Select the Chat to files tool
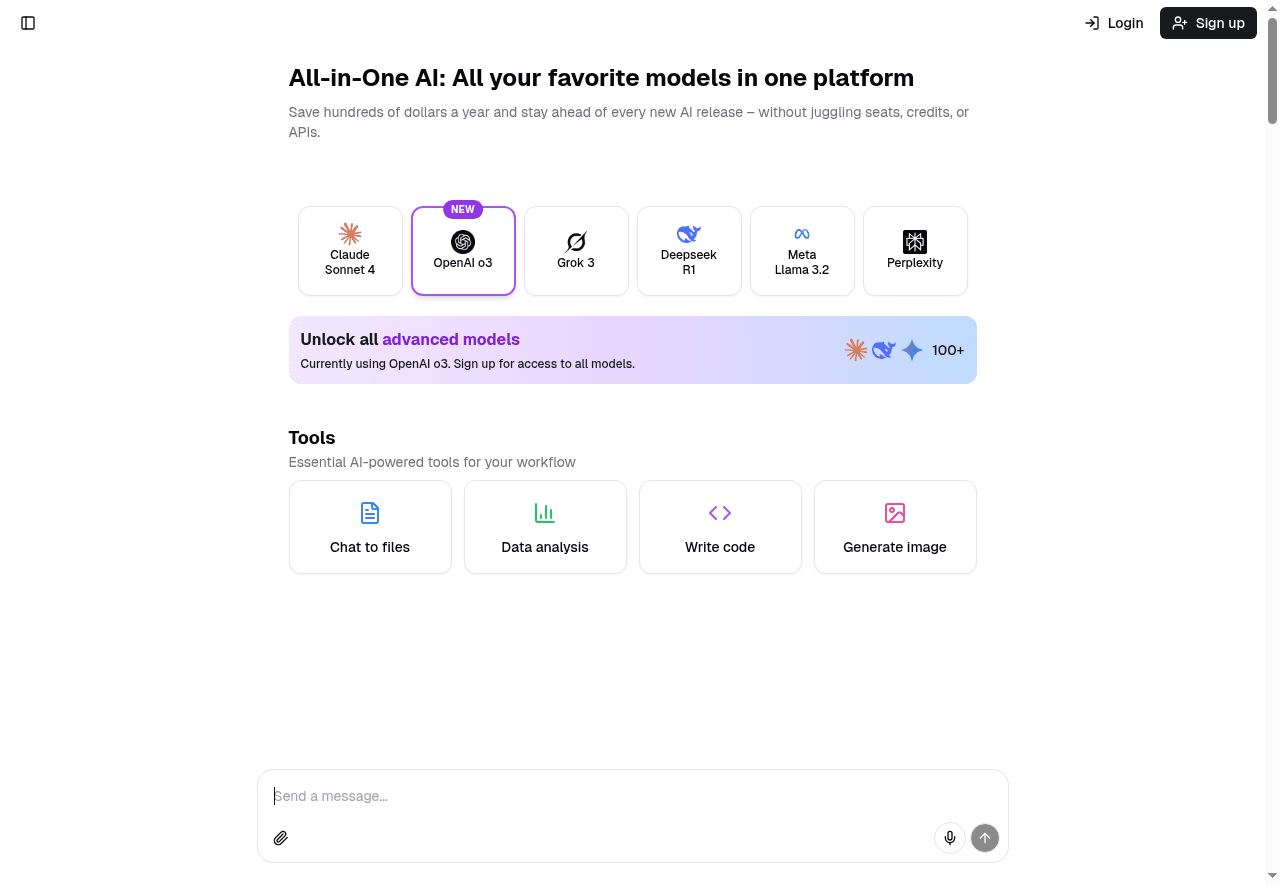 tap(370, 527)
